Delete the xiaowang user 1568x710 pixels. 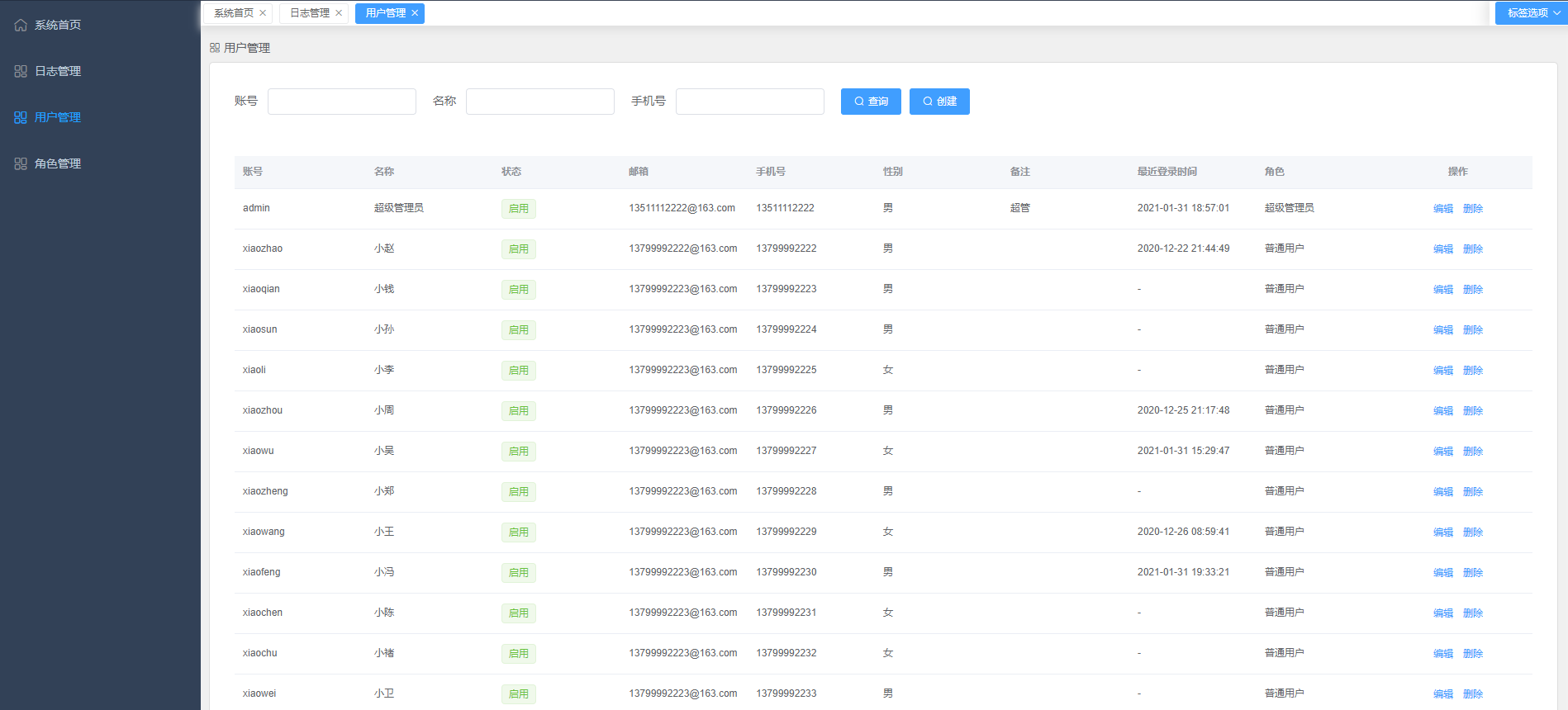[1473, 532]
